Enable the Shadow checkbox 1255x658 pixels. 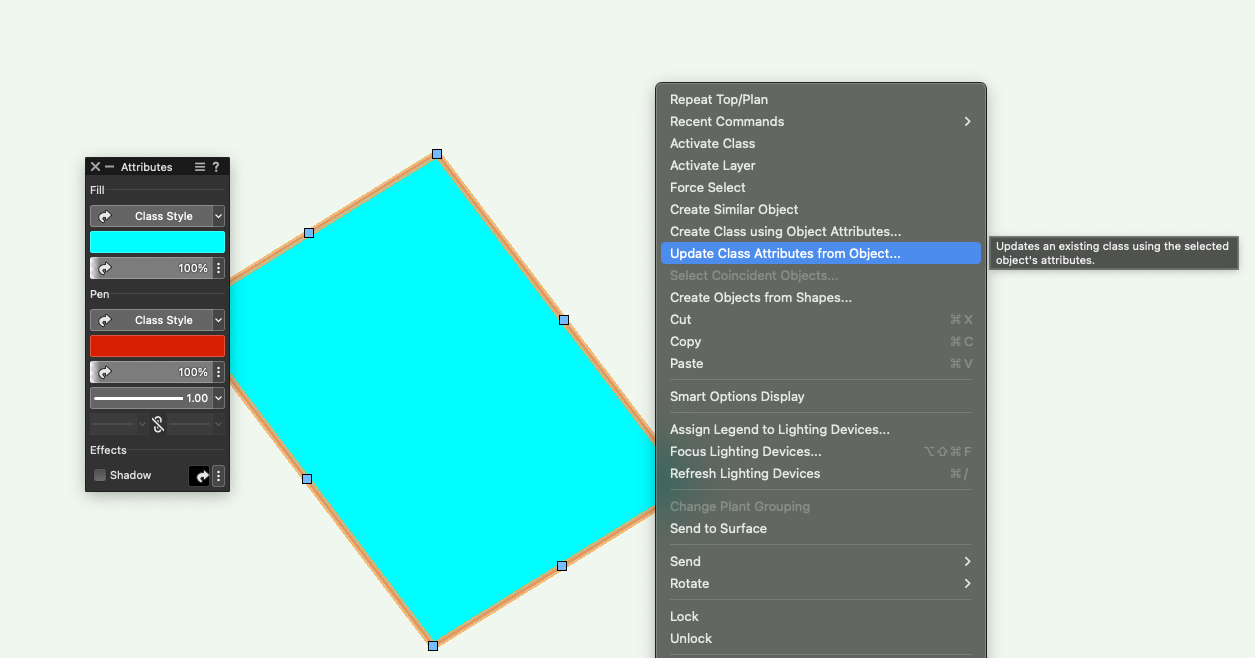(100, 476)
